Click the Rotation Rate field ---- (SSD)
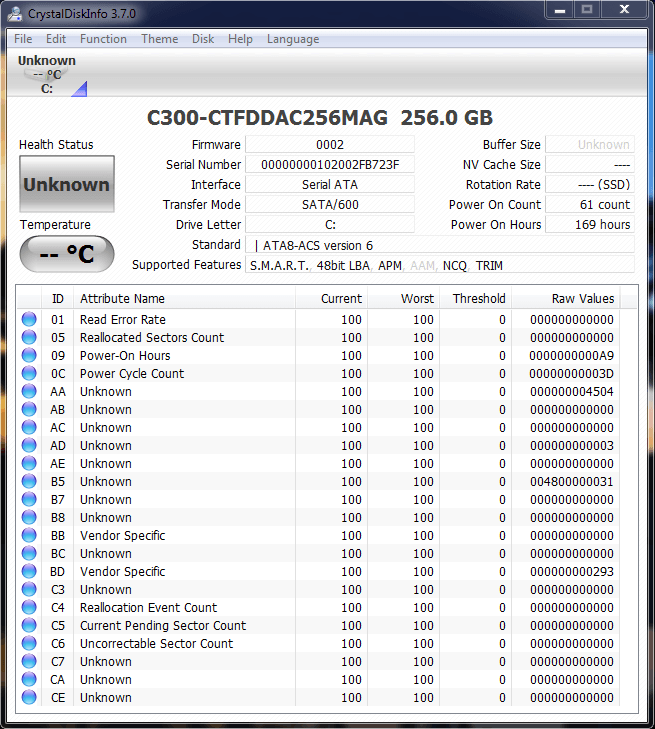Screen dimensions: 655x729 click(x=590, y=185)
